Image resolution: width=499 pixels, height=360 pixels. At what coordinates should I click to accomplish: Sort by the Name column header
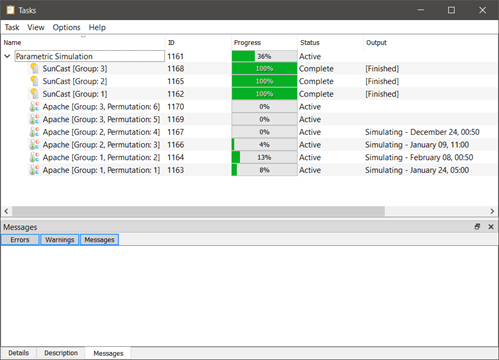[83, 43]
